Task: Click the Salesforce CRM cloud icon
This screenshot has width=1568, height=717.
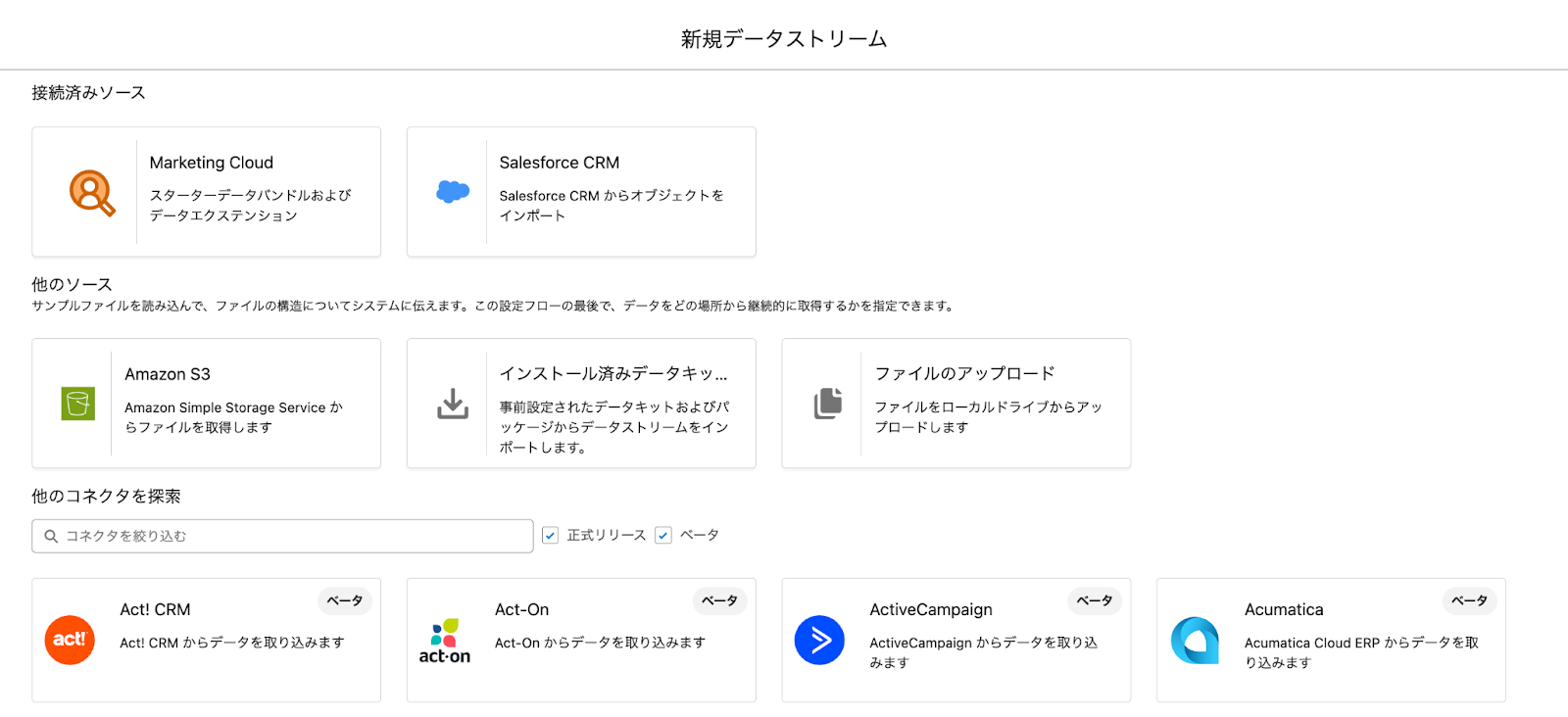Action: 453,192
